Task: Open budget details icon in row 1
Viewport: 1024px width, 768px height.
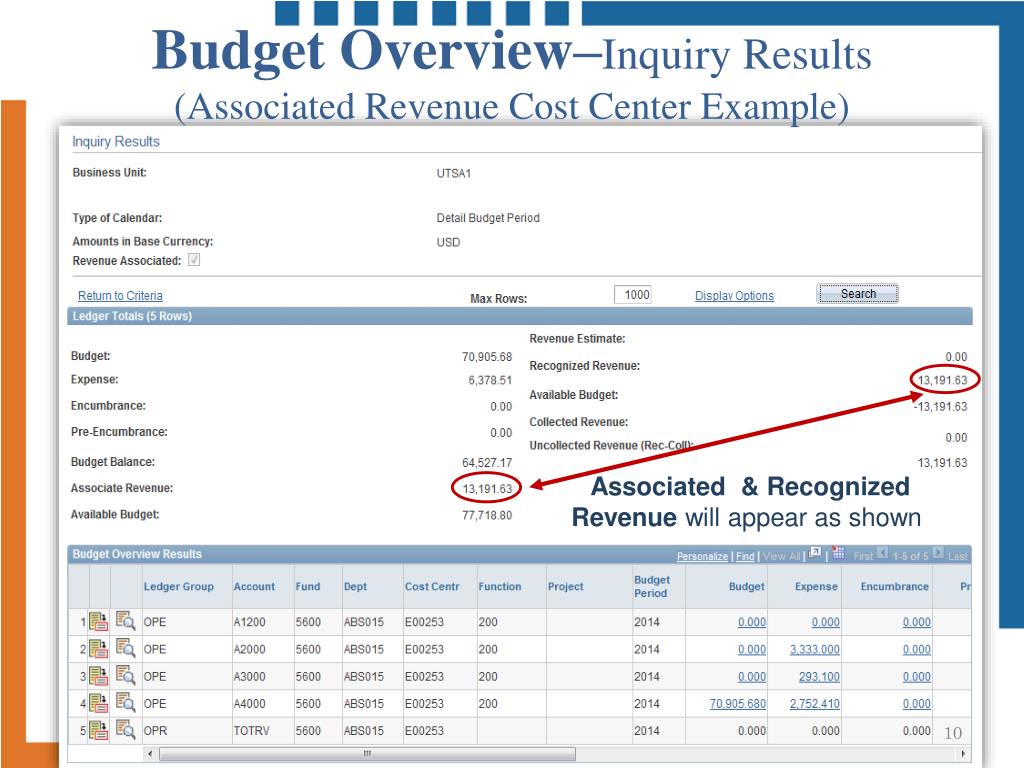Action: tap(98, 621)
